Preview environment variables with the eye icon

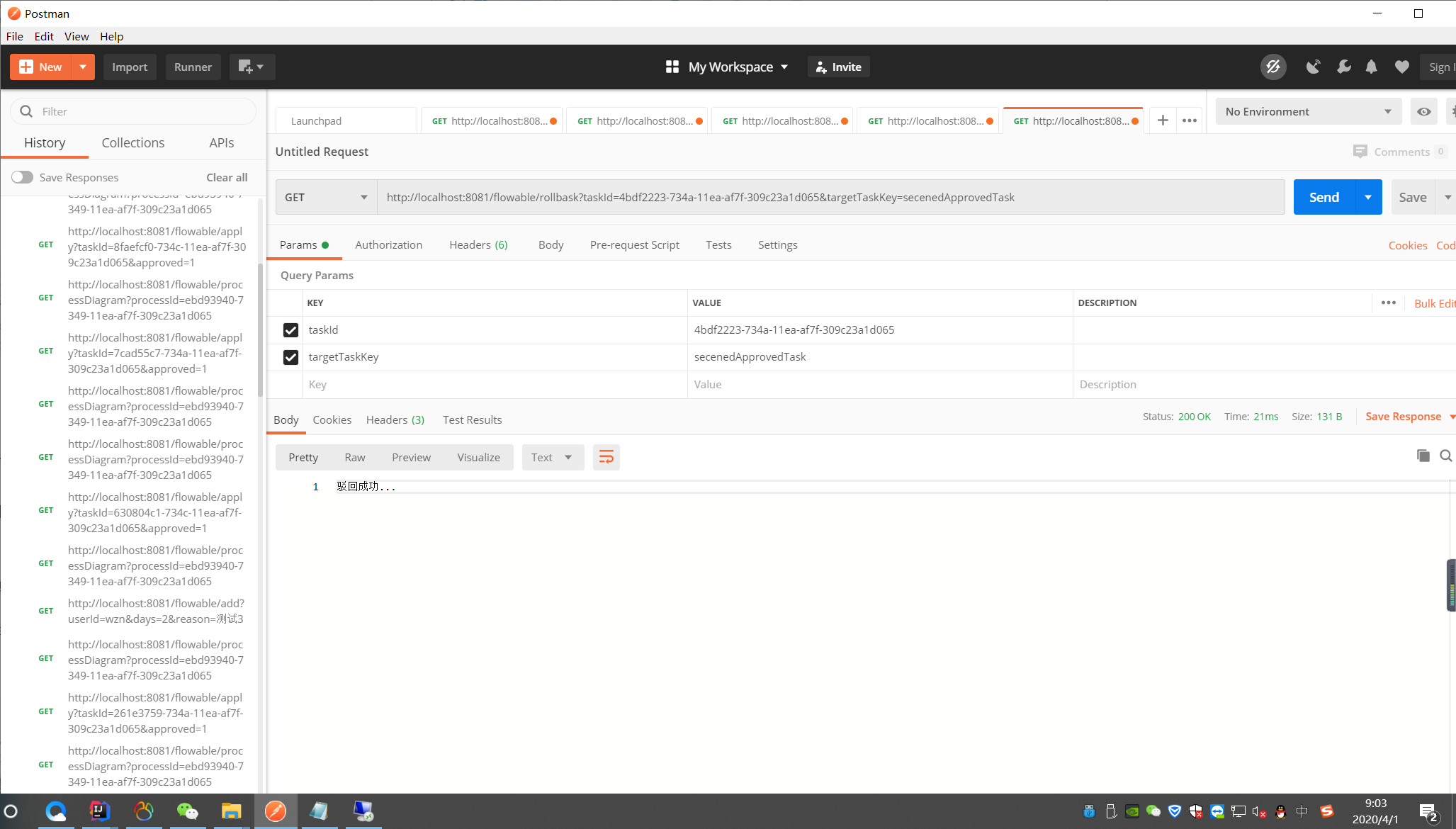1423,111
